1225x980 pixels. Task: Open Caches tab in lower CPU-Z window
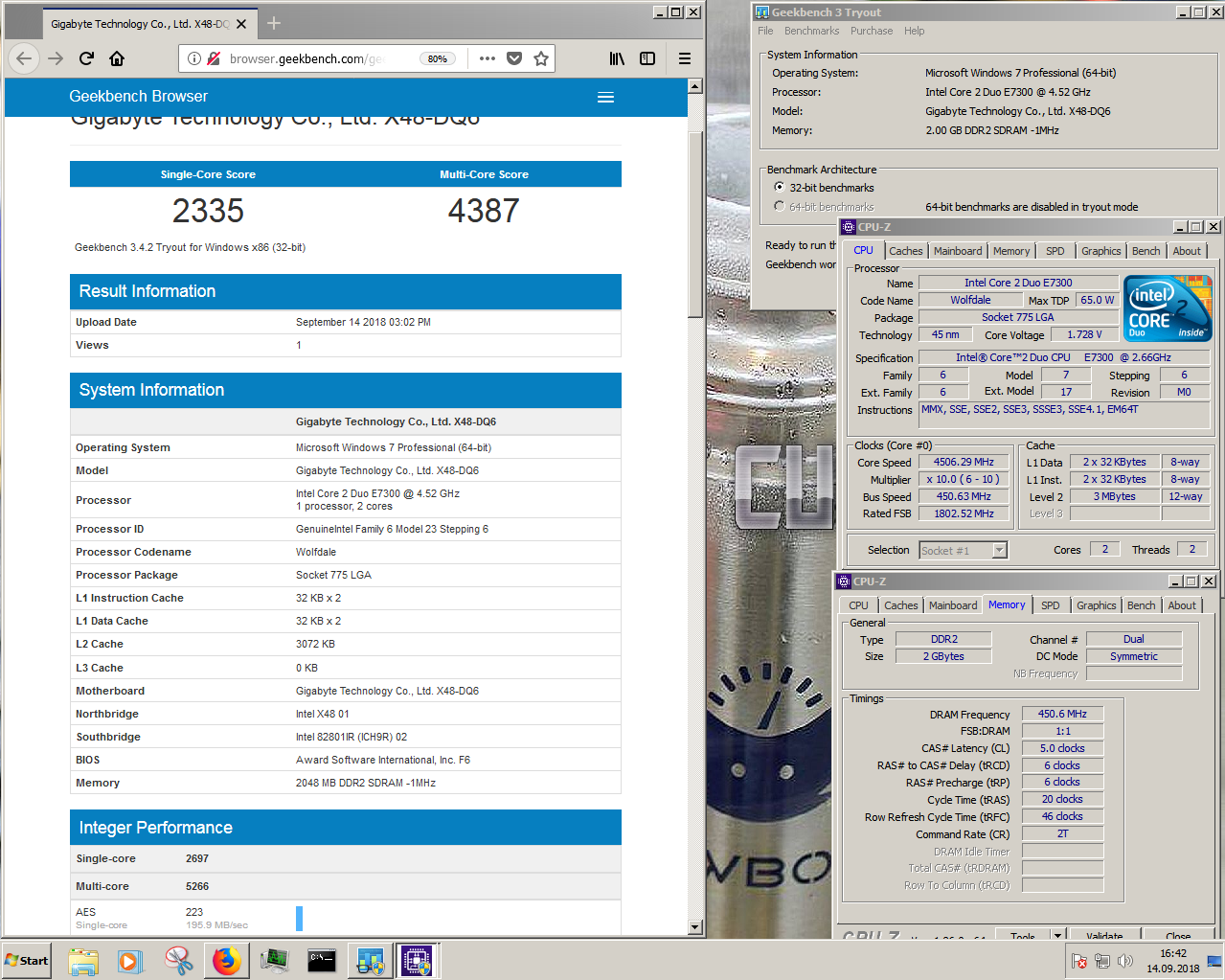point(901,605)
